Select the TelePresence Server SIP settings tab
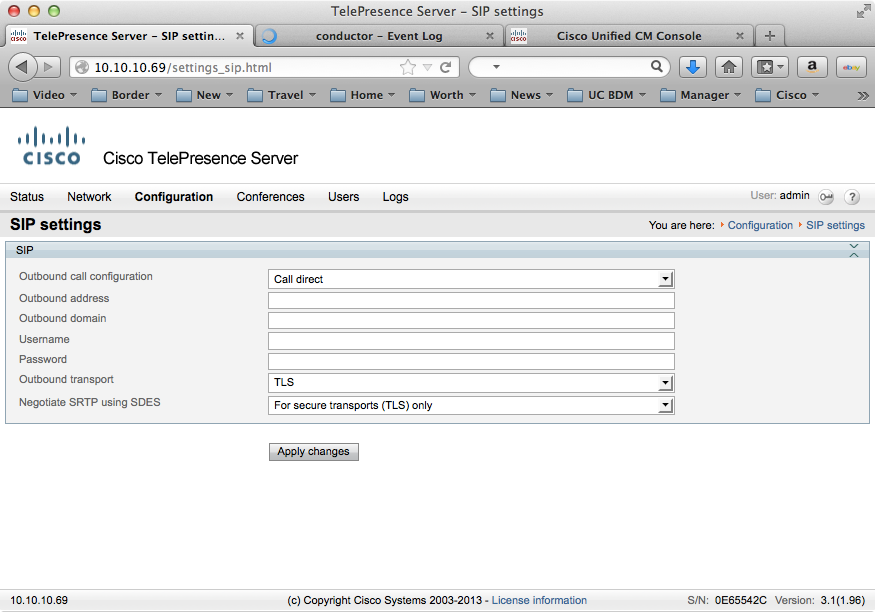This screenshot has height=612, width=875. click(x=129, y=36)
